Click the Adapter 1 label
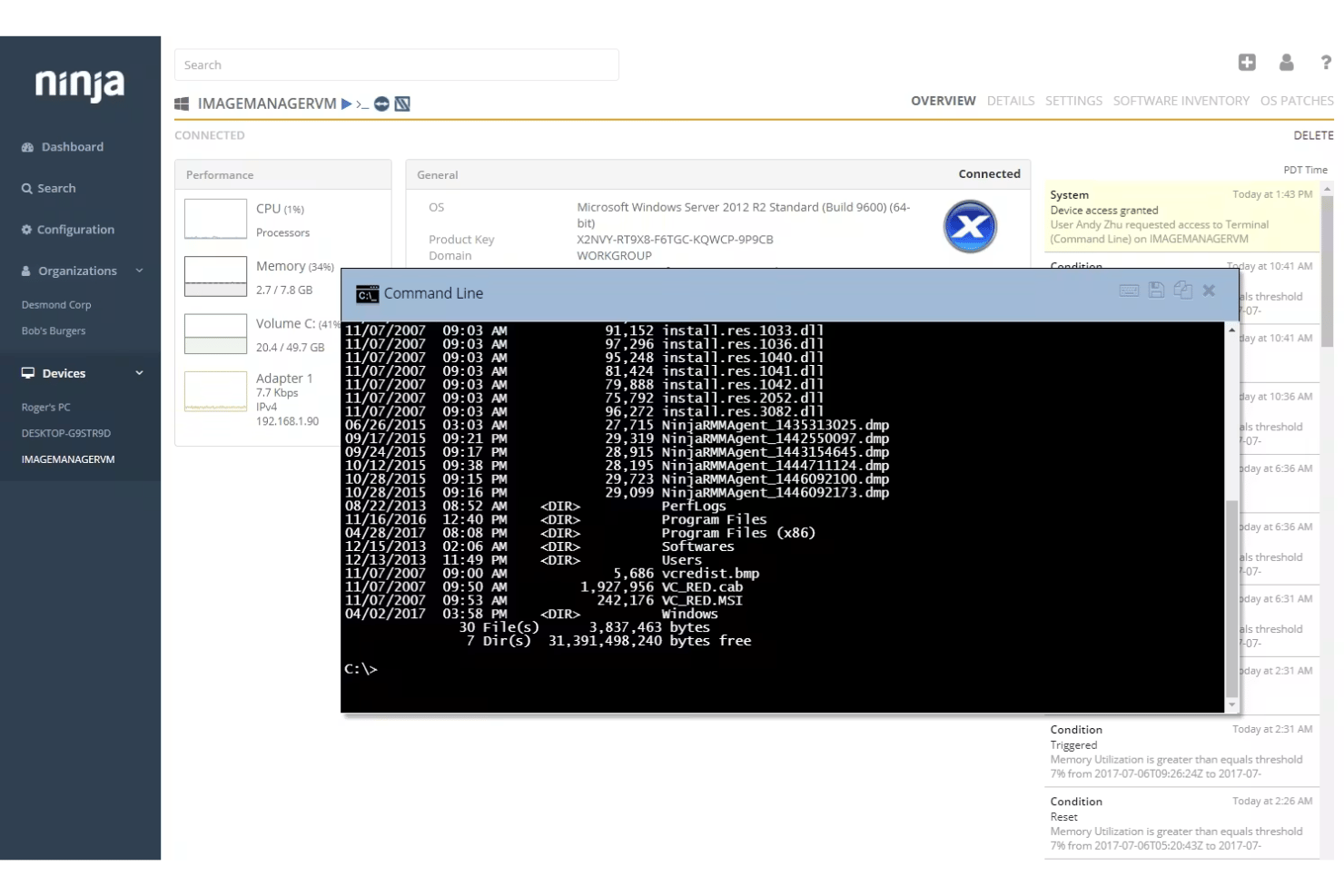The image size is (1344, 896). (284, 379)
